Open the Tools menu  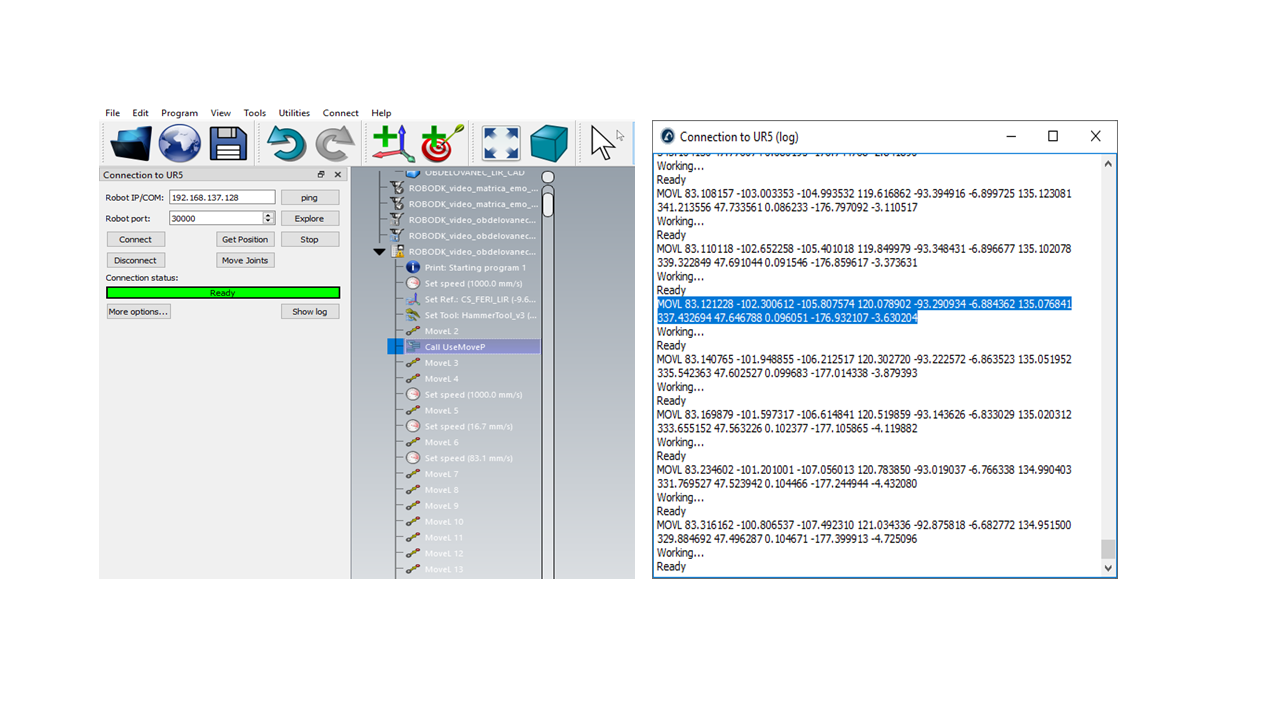(255, 113)
